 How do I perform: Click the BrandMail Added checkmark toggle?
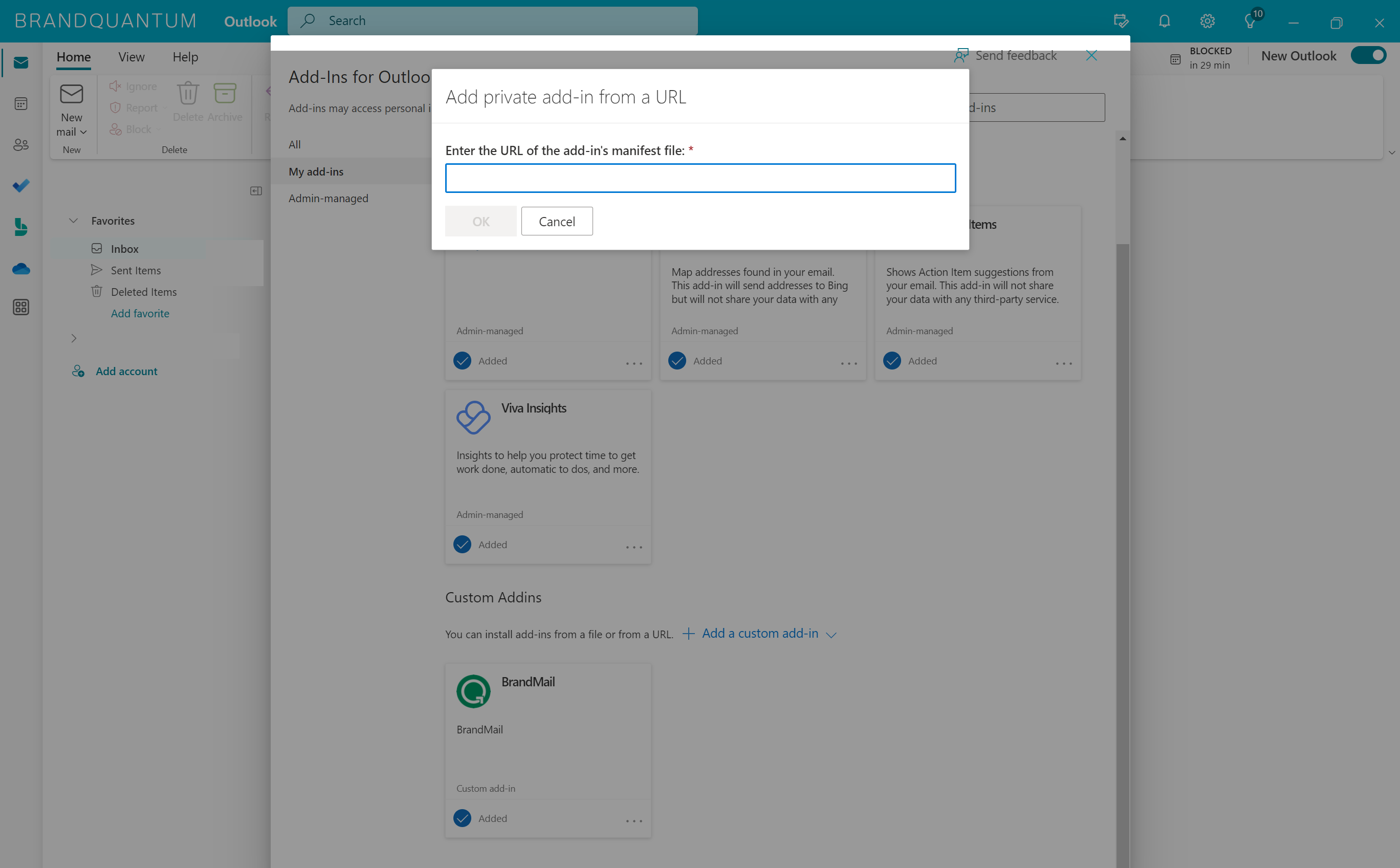[x=462, y=818]
